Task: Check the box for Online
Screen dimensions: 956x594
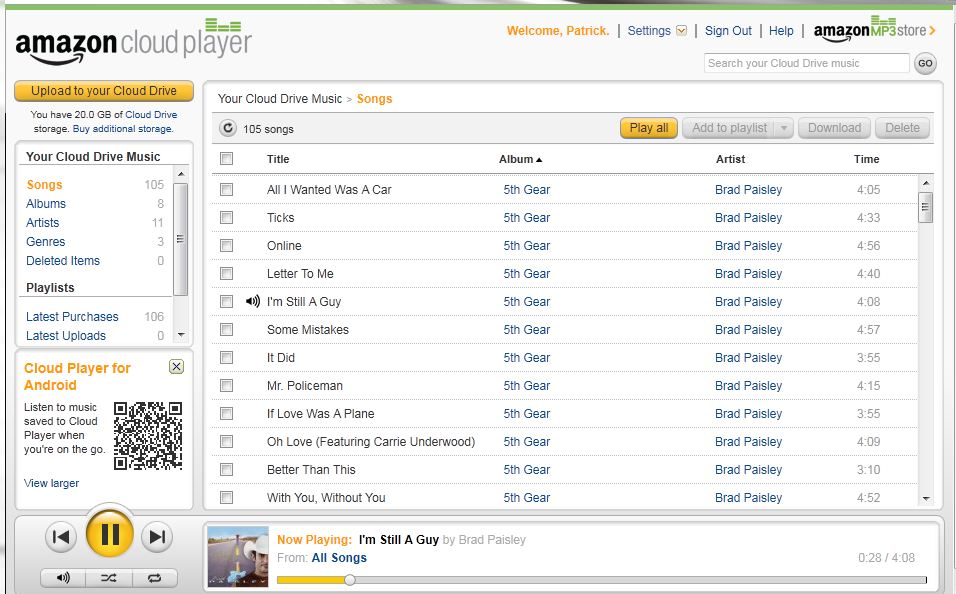Action: [x=226, y=246]
